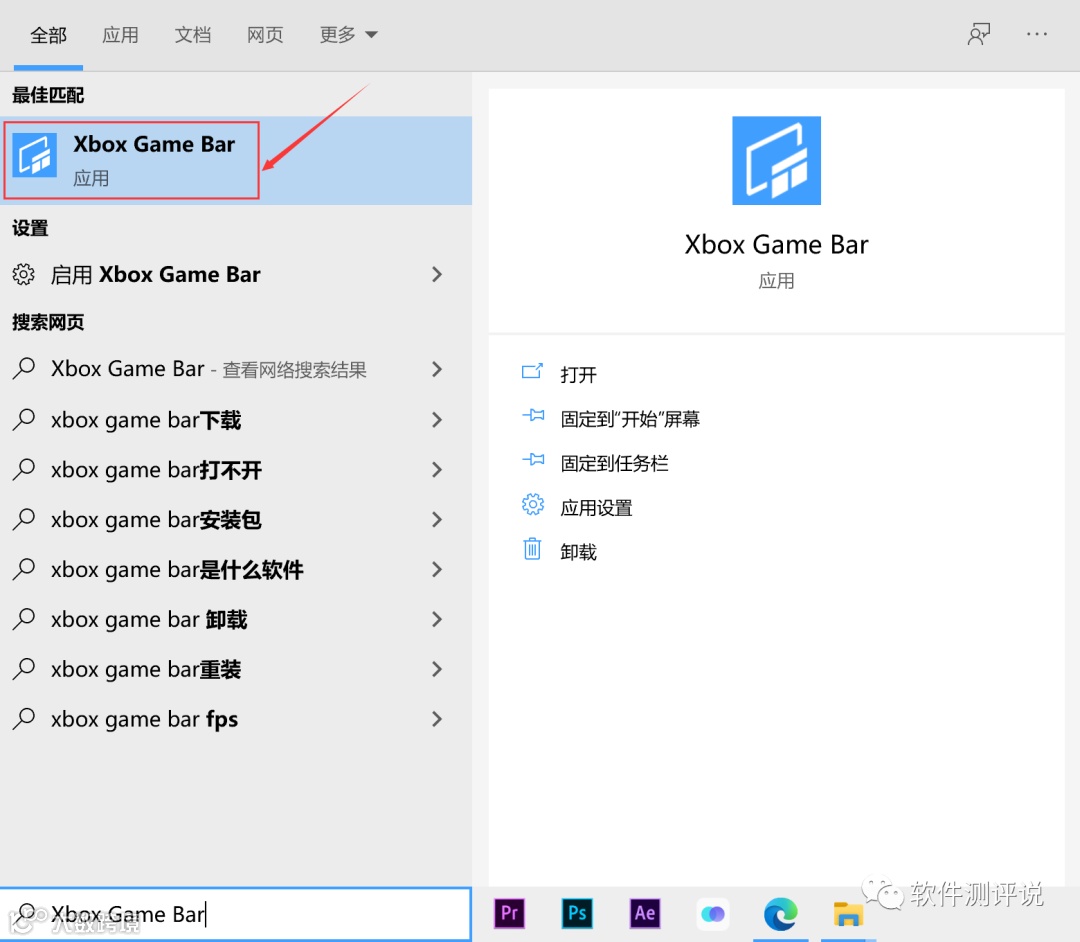Expand xbox game bar fps chevron
The width and height of the screenshot is (1080, 942).
click(x=437, y=719)
